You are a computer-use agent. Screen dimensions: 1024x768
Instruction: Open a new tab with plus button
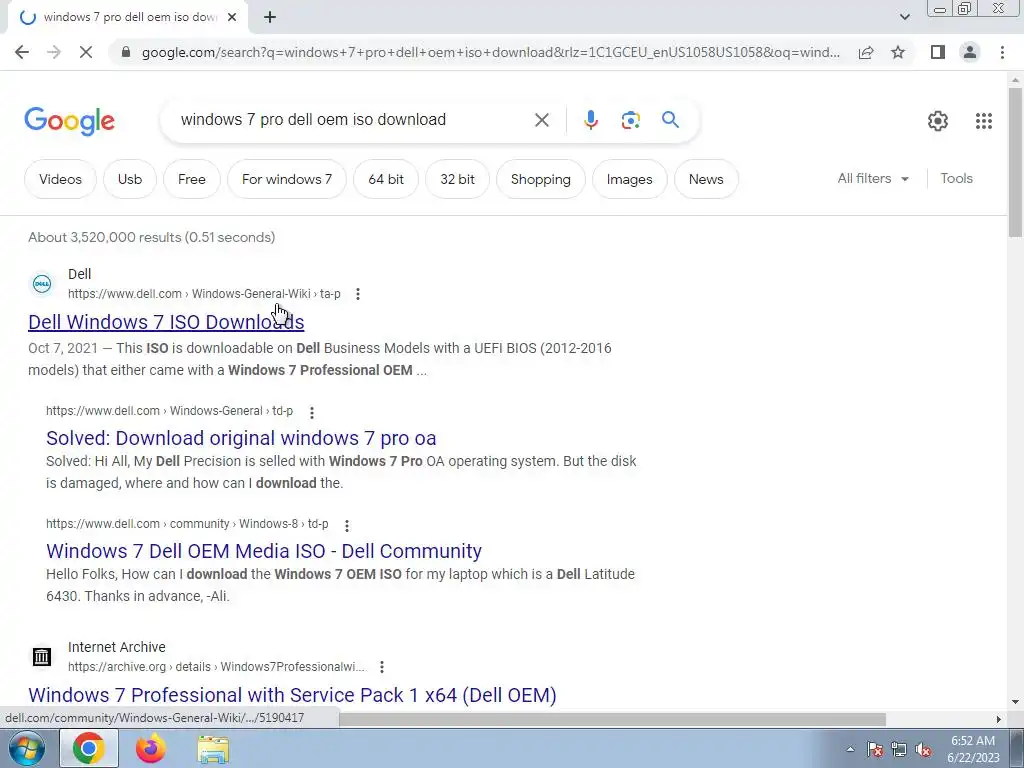[270, 18]
